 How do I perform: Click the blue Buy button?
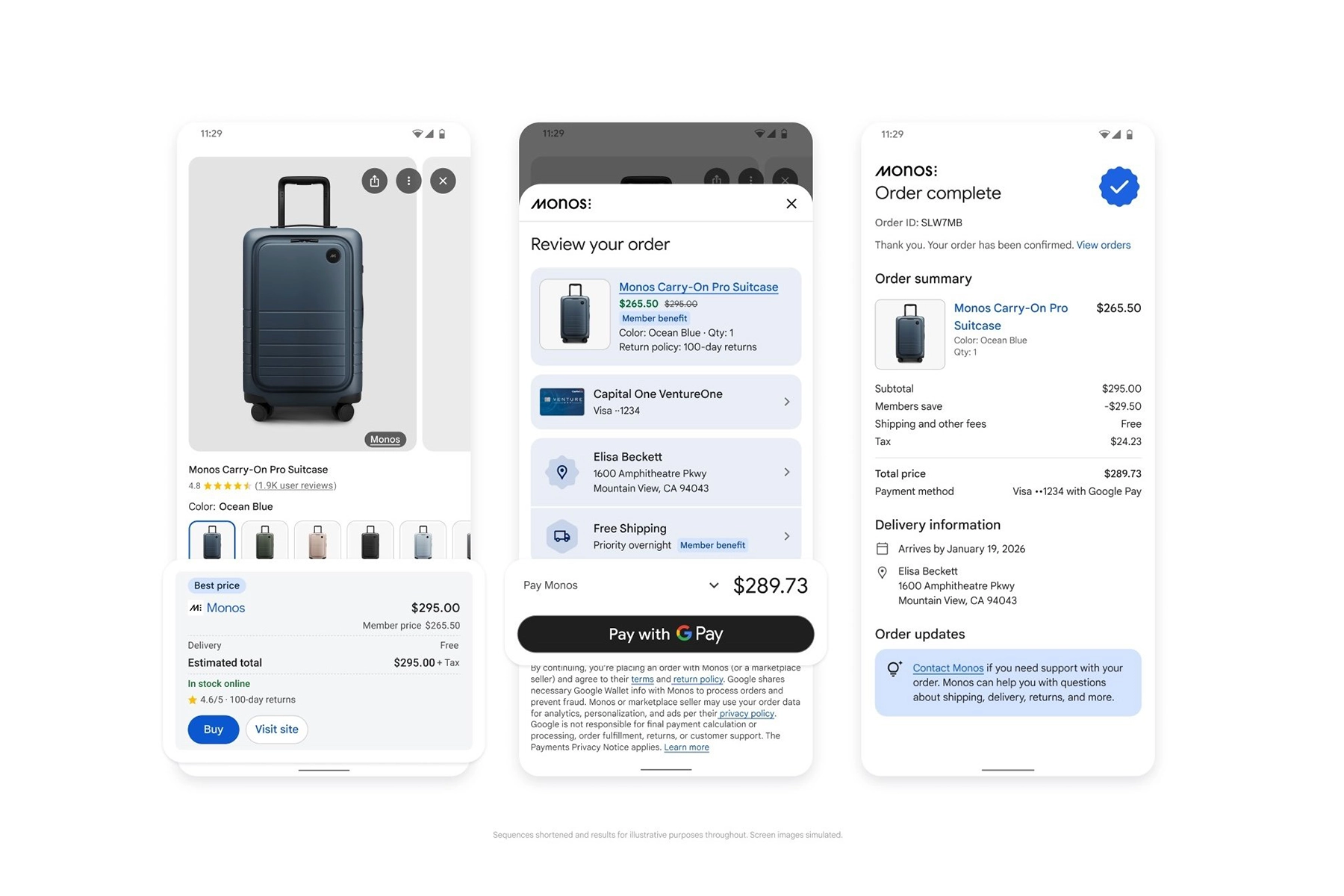tap(214, 729)
